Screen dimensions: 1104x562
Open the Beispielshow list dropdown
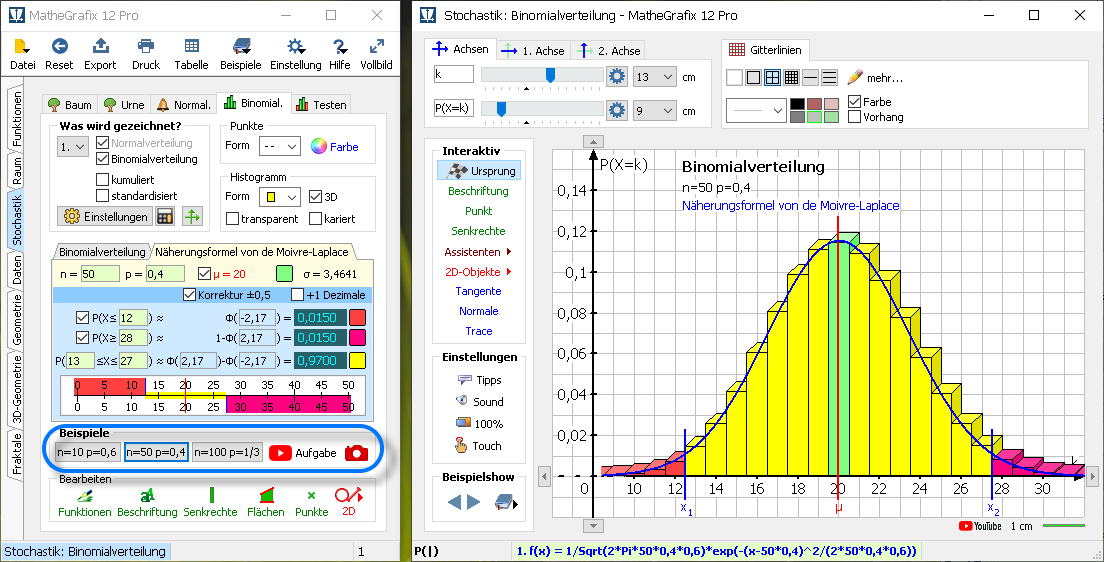click(x=507, y=502)
